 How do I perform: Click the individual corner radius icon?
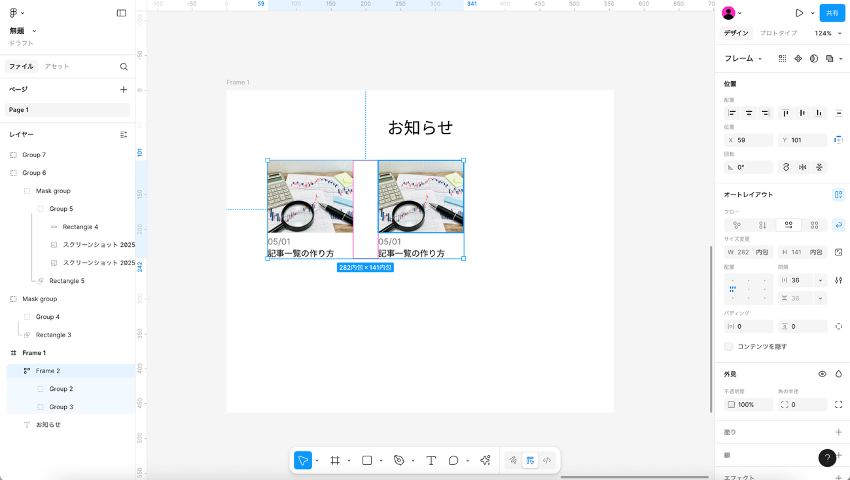839,405
